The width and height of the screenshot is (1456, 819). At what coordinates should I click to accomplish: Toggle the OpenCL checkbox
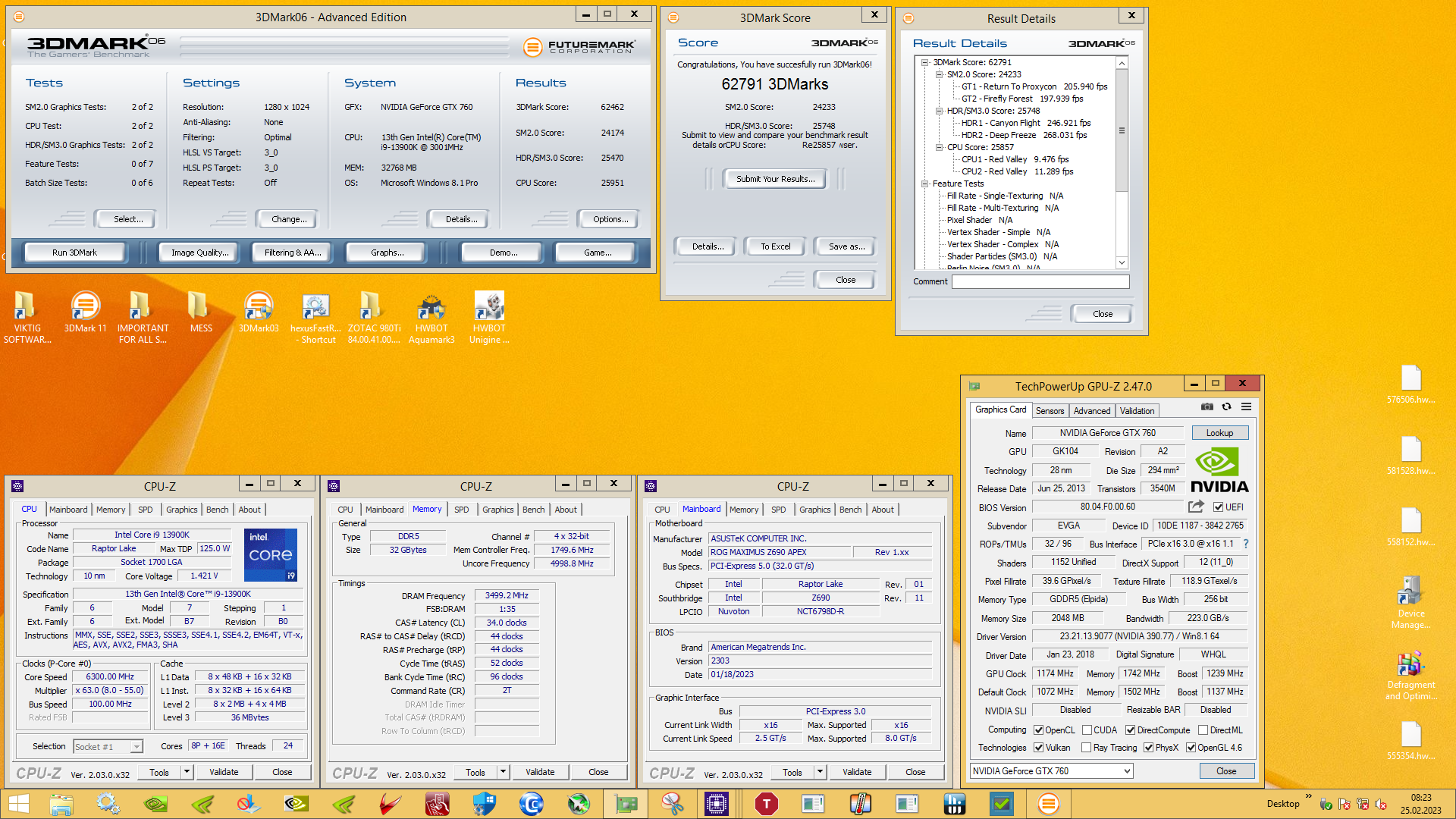pos(1039,730)
